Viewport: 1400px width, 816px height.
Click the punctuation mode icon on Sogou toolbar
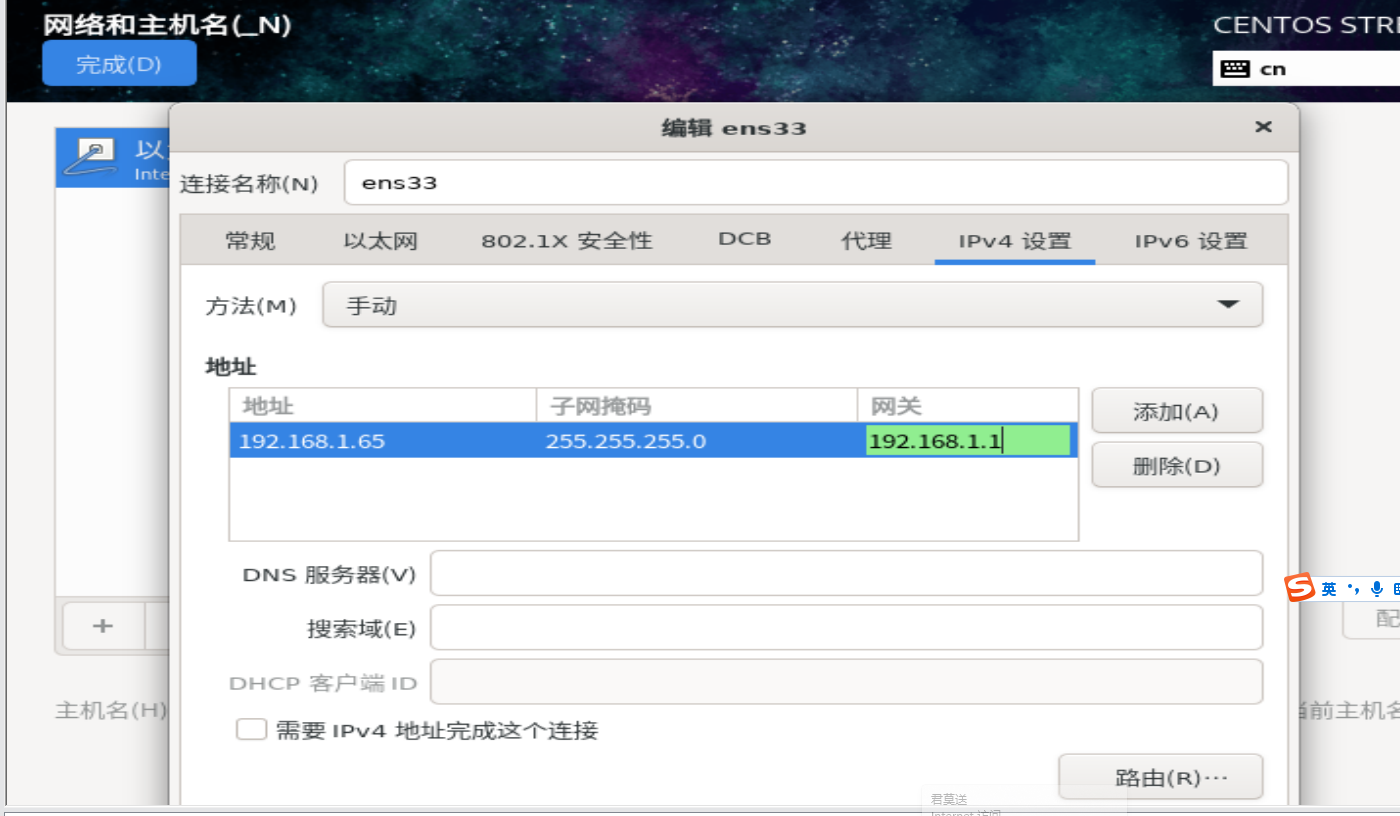[x=1354, y=588]
